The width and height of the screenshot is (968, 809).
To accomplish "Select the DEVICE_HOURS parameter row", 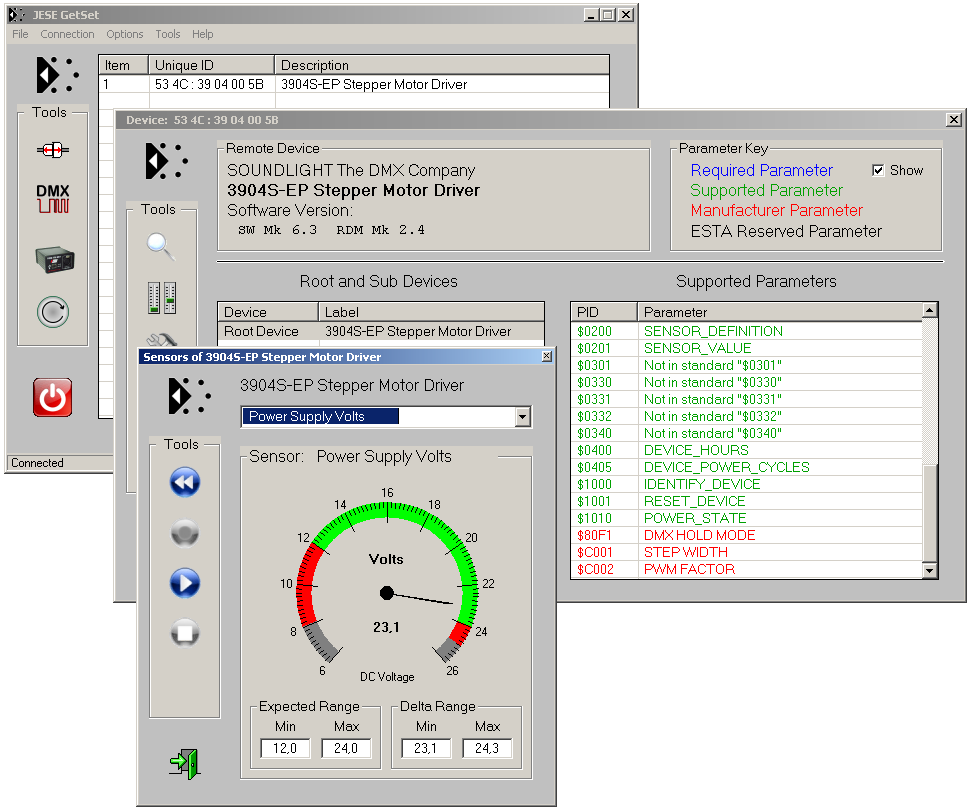I will (696, 450).
